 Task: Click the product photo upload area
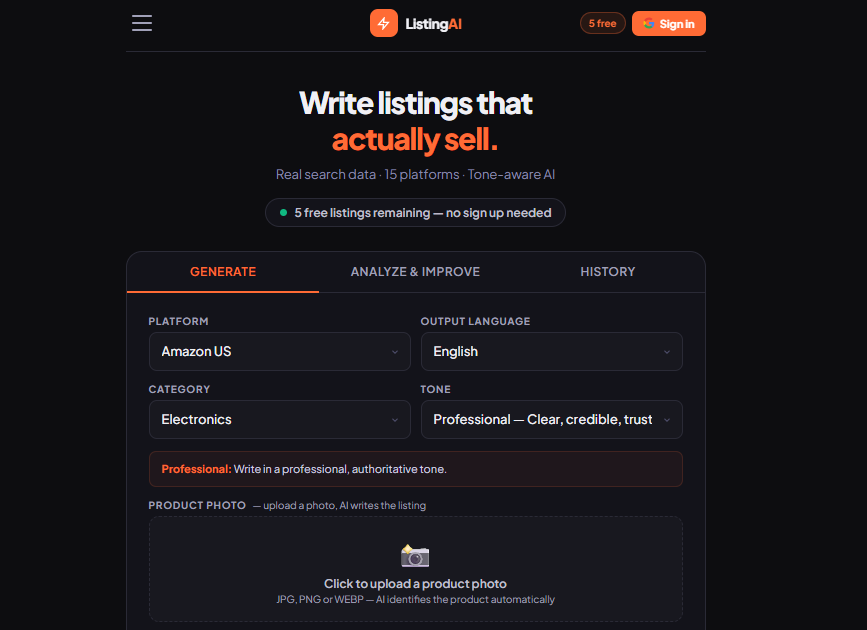[415, 570]
